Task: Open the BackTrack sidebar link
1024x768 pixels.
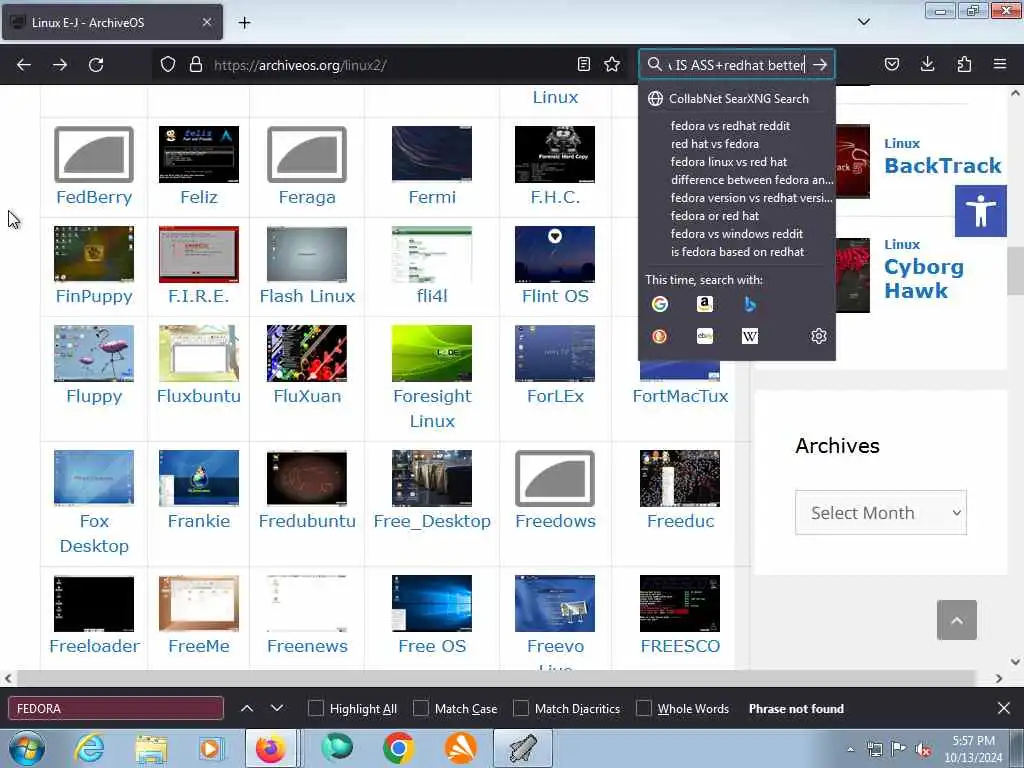Action: 942,166
